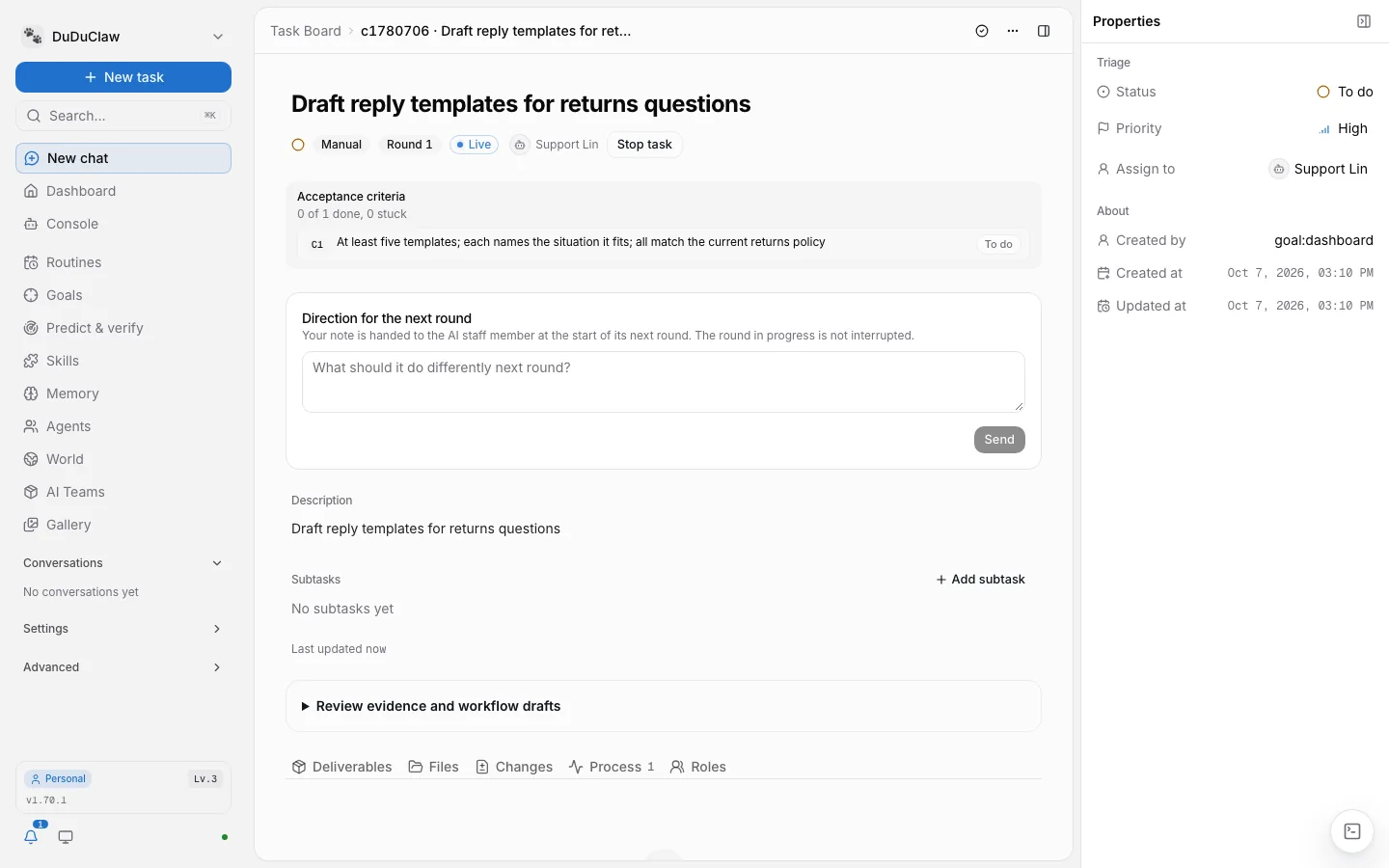Click the task status circle beside Manual
The height and width of the screenshot is (868, 1389).
pos(298,145)
